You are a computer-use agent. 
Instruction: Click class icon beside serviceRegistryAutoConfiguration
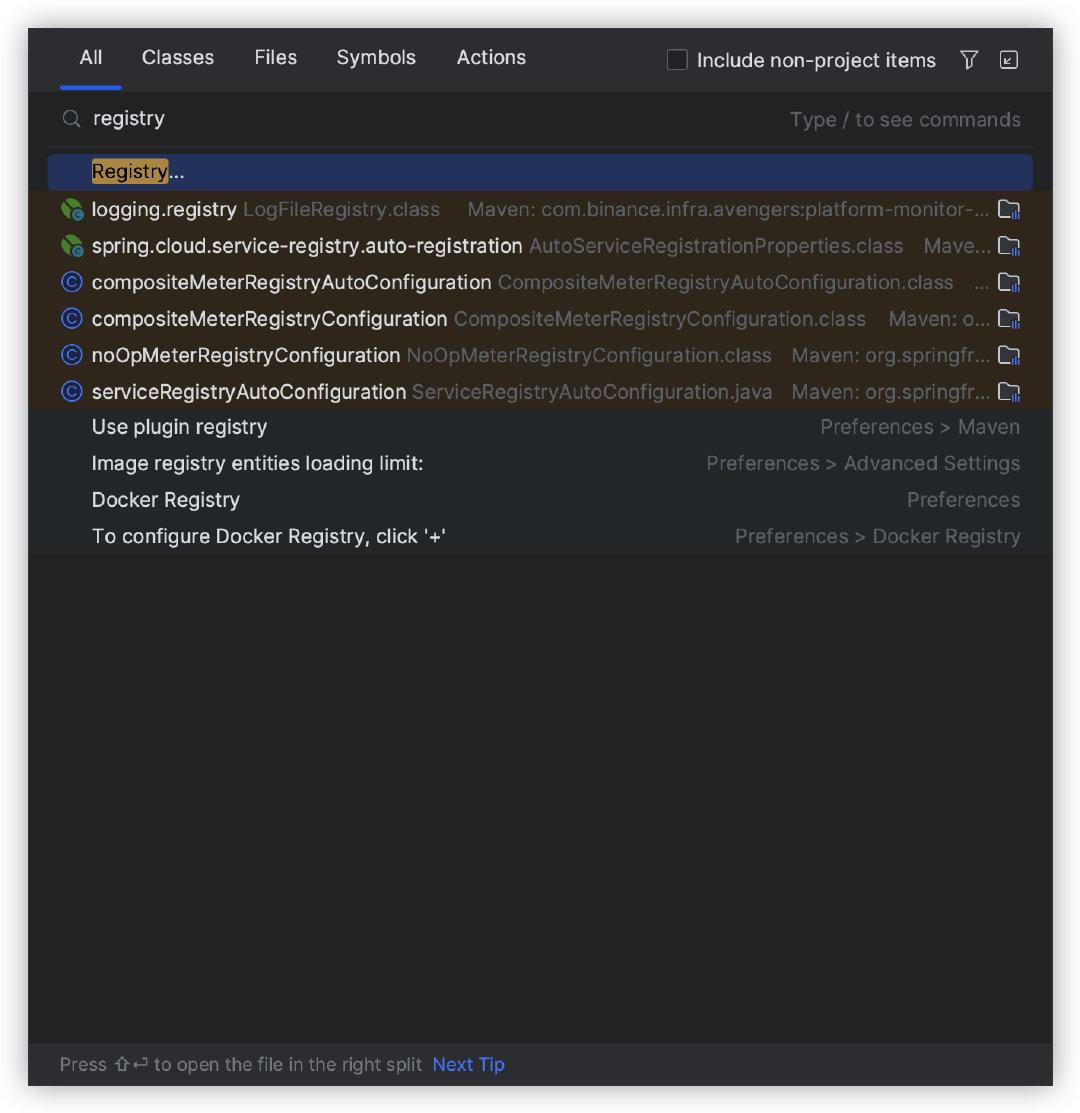tap(72, 392)
